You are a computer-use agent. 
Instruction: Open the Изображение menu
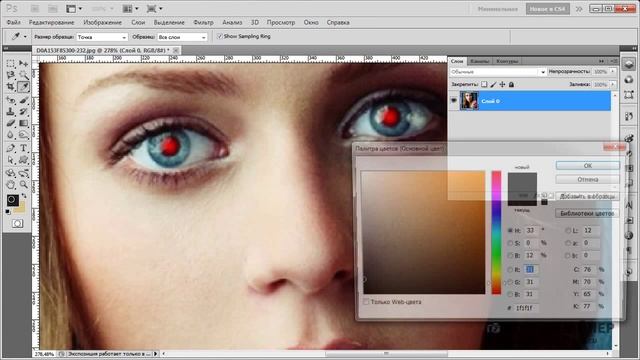point(102,22)
